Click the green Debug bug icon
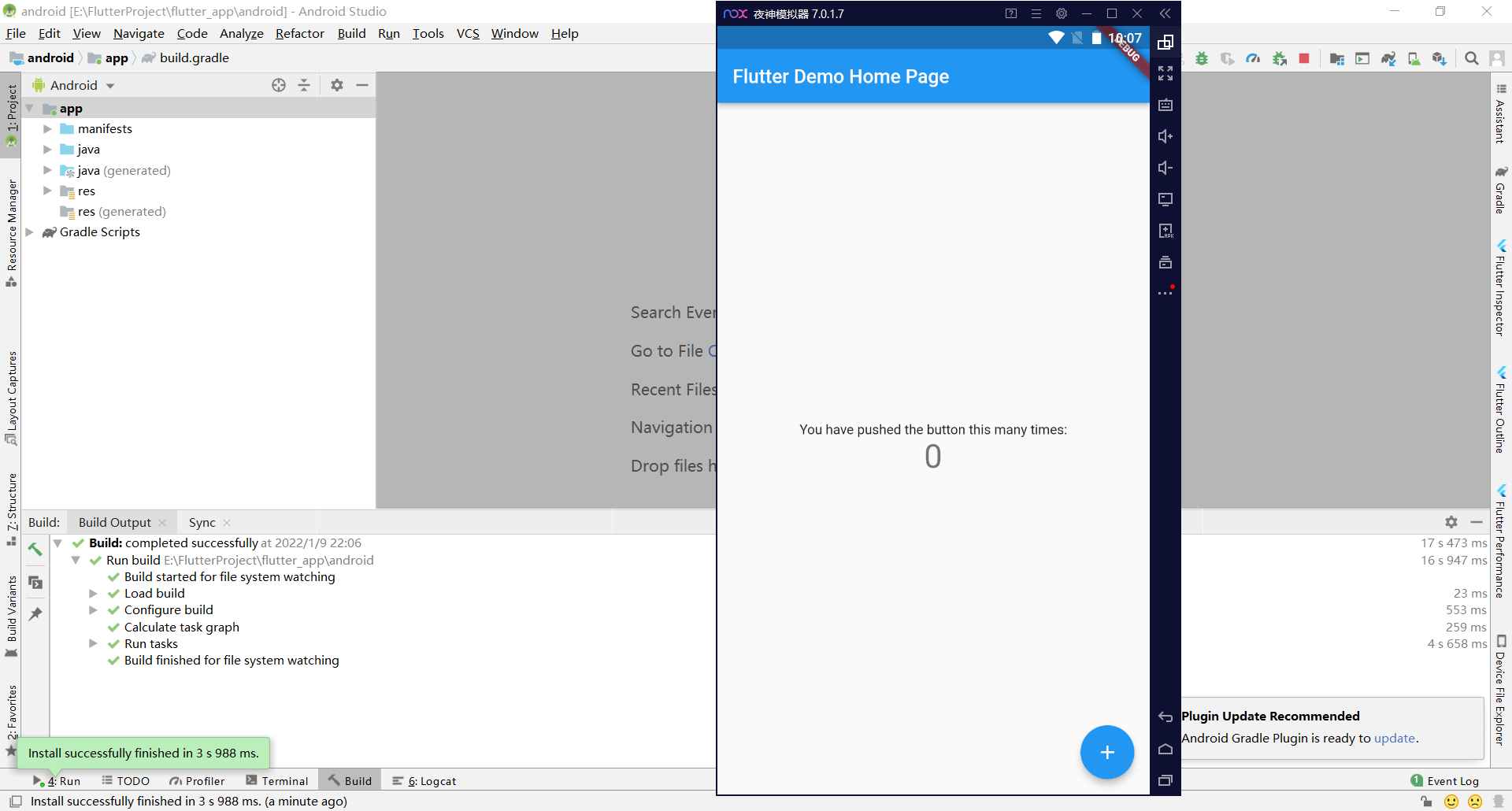 coord(1202,59)
